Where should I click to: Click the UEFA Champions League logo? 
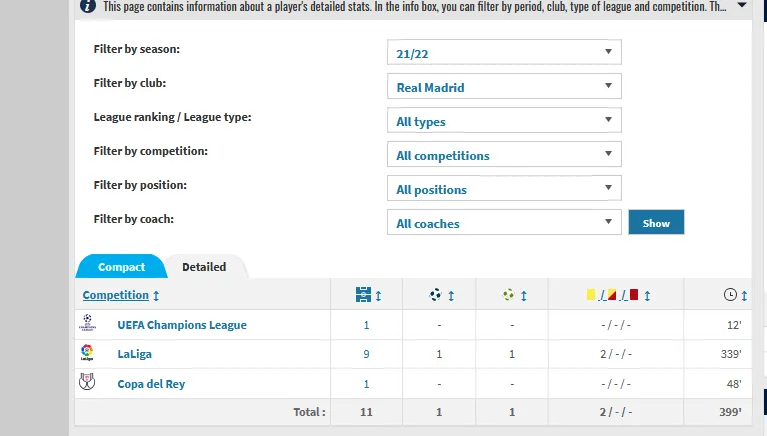pos(88,323)
